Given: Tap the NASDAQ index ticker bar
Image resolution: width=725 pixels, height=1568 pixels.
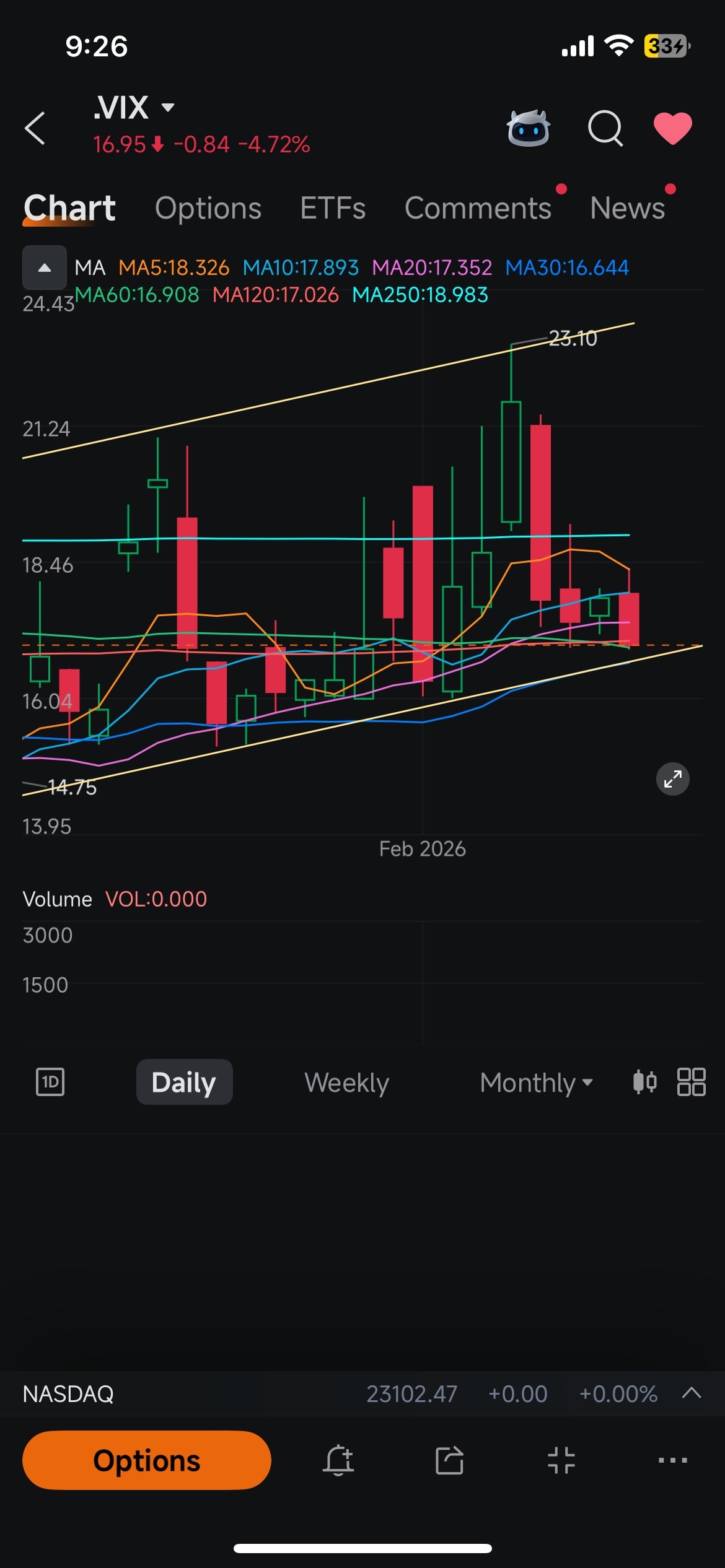Looking at the screenshot, I should coord(362,1394).
